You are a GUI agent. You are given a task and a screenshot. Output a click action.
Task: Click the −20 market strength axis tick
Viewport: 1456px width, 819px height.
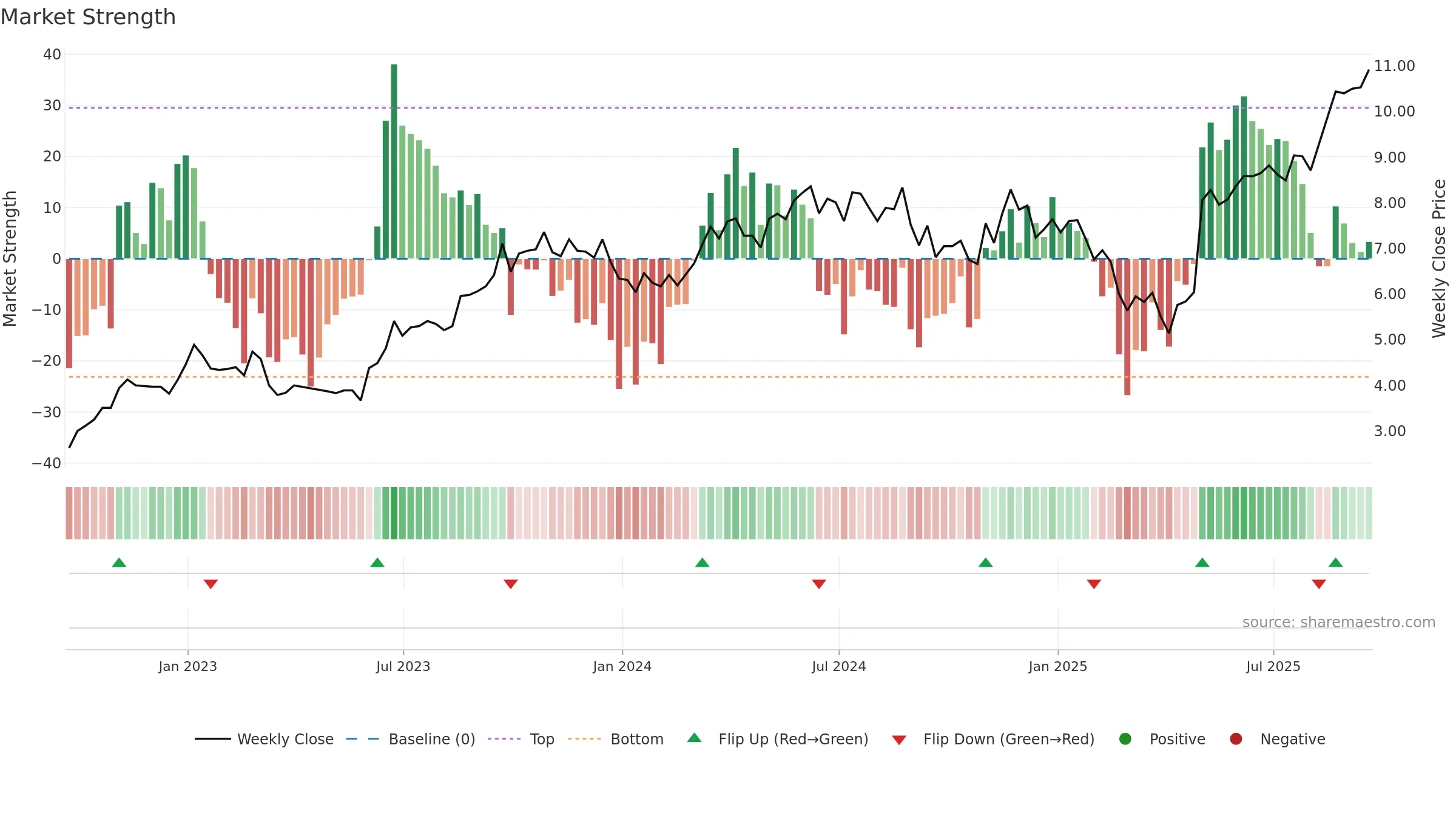coord(47,360)
